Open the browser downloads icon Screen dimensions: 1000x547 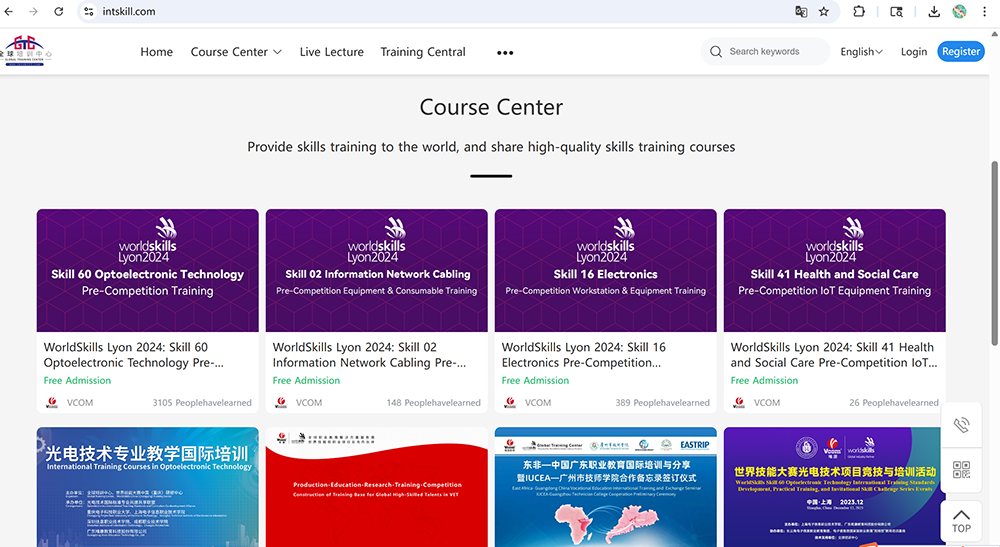pyautogui.click(x=934, y=12)
